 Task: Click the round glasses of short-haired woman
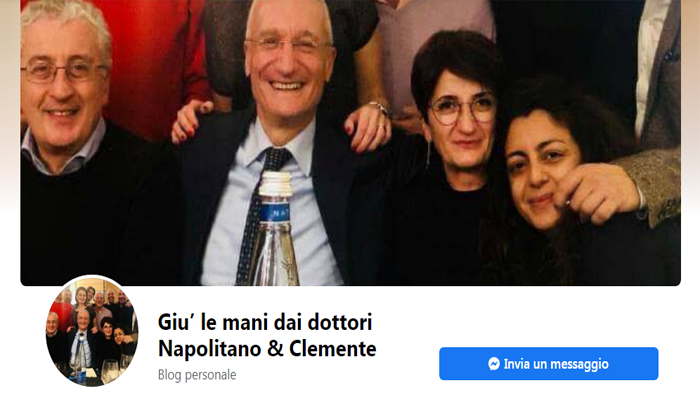pyautogui.click(x=462, y=109)
